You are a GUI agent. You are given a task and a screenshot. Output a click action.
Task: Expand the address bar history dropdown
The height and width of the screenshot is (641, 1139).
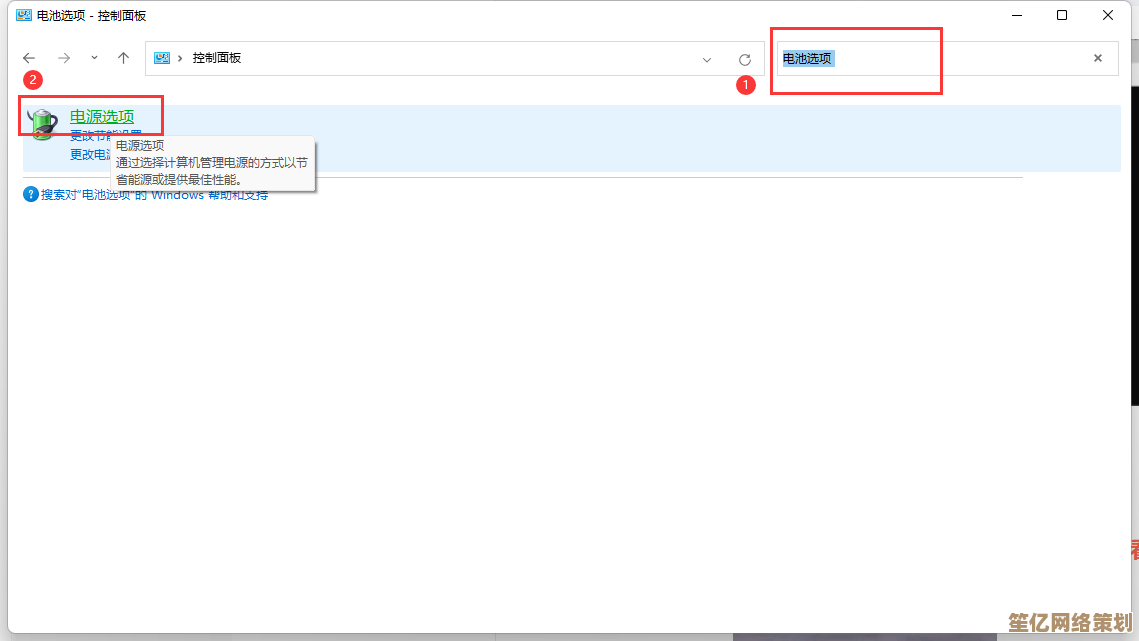707,59
